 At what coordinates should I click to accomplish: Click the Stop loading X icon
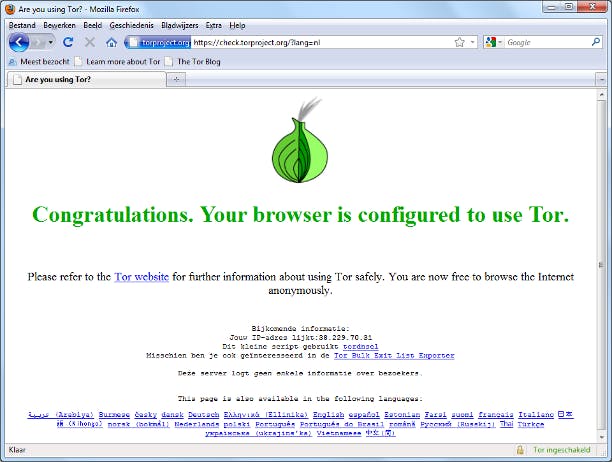[90, 42]
